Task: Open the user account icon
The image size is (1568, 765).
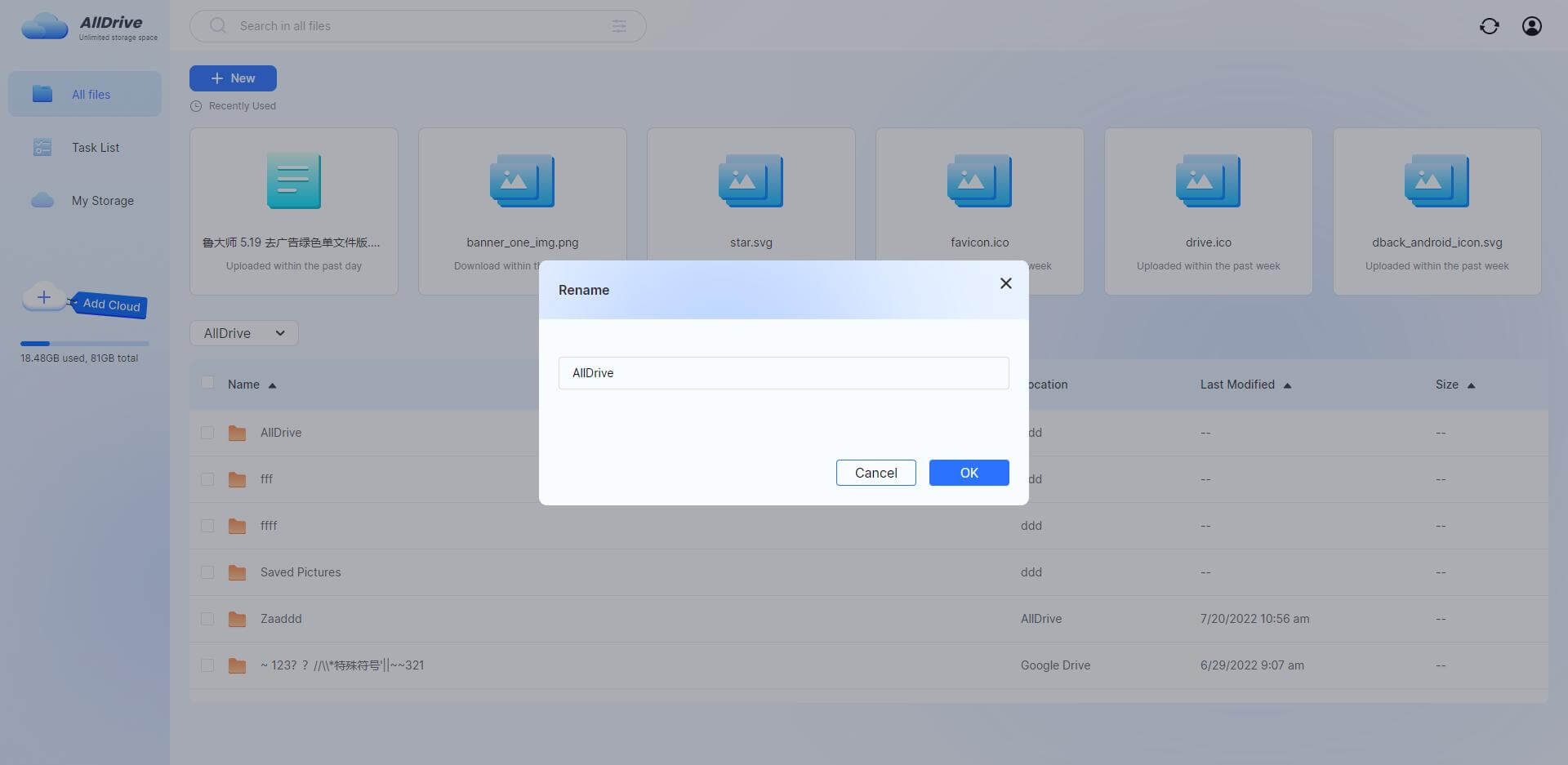Action: point(1532,26)
